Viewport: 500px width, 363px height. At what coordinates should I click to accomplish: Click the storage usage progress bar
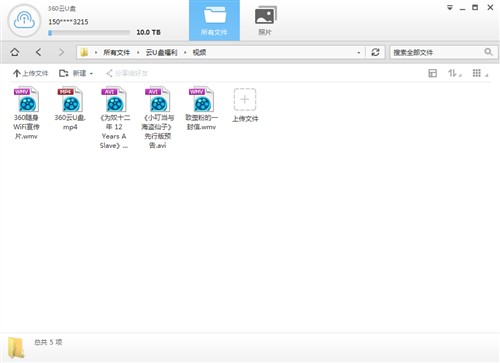point(89,33)
